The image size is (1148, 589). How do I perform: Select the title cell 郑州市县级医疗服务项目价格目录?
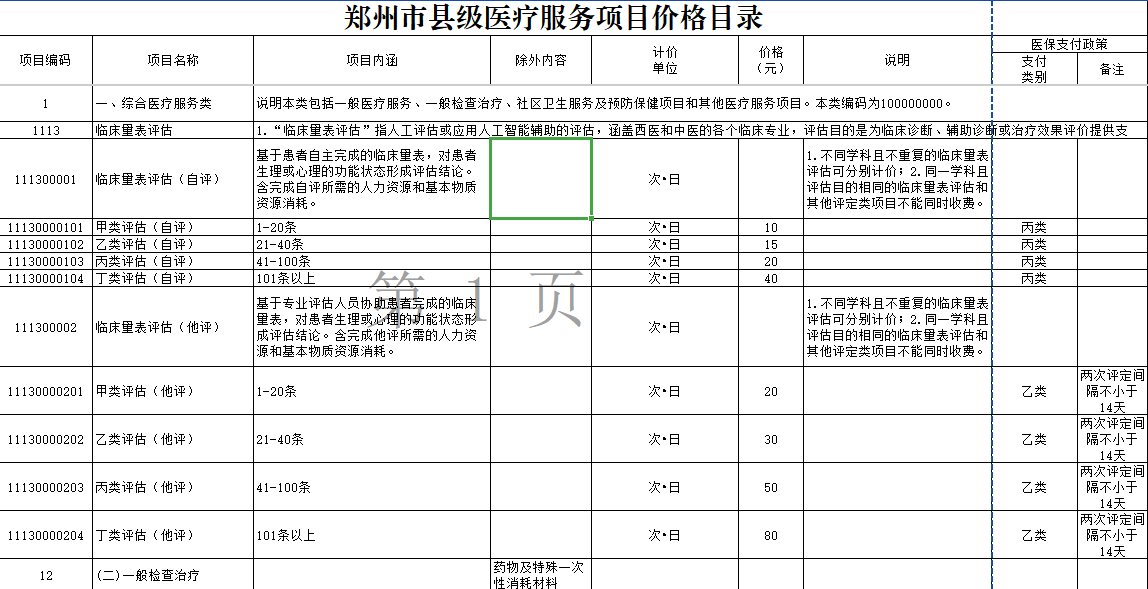(554, 18)
